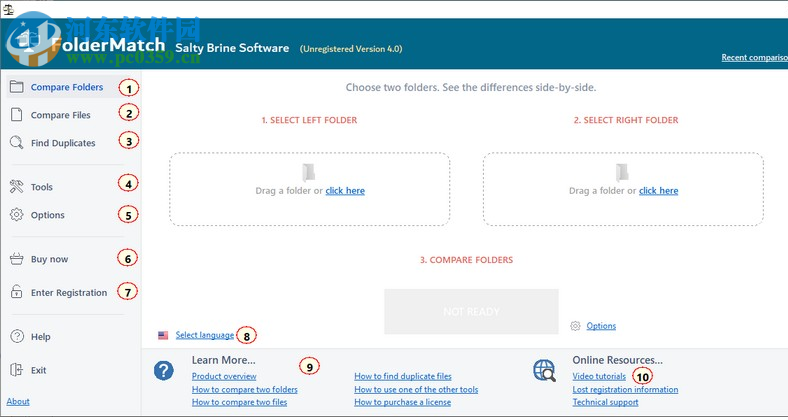Click the Tools wrench icon
Screen dimensions: 788x420
17,187
